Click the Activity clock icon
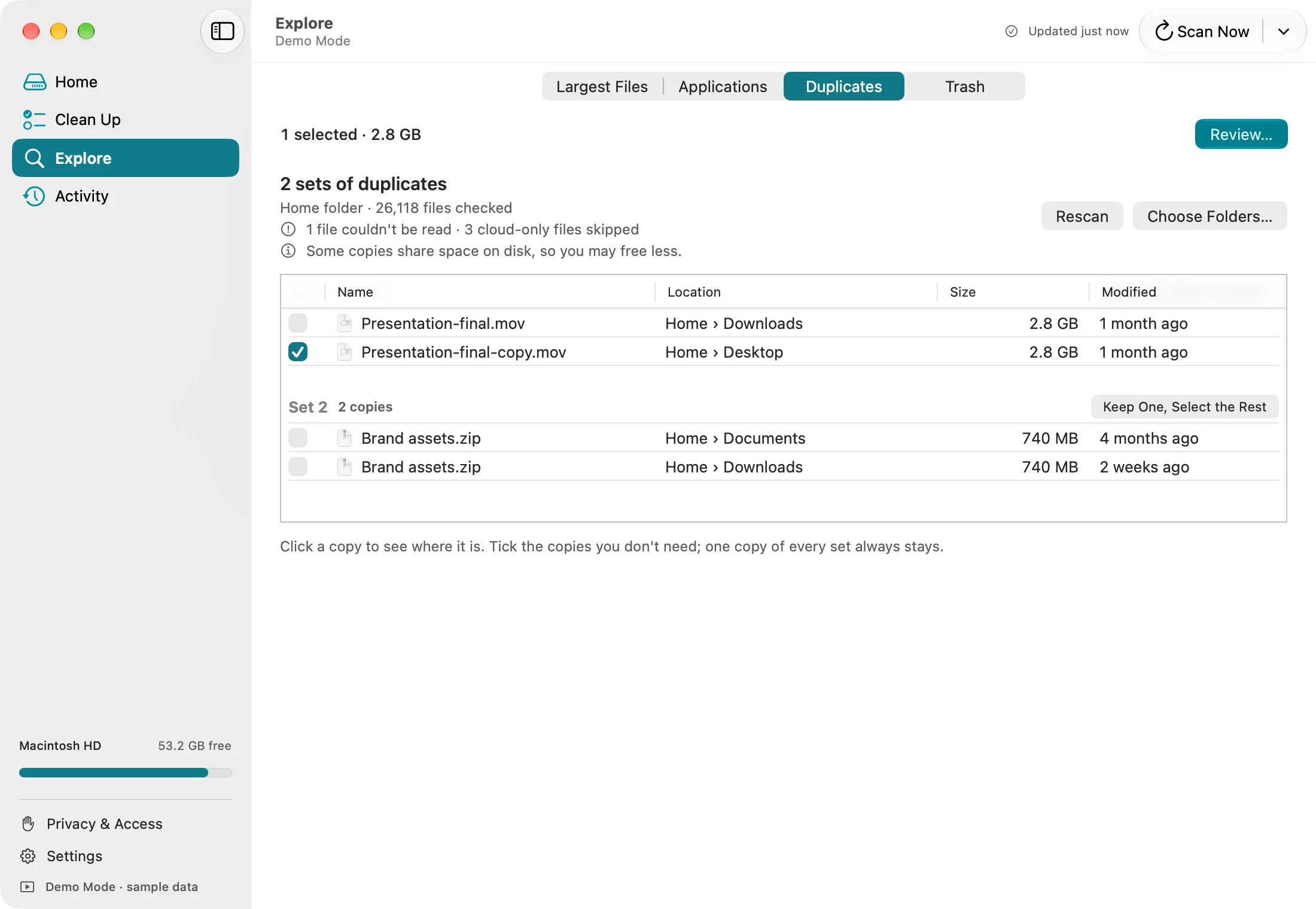This screenshot has width=1316, height=909. tap(35, 196)
